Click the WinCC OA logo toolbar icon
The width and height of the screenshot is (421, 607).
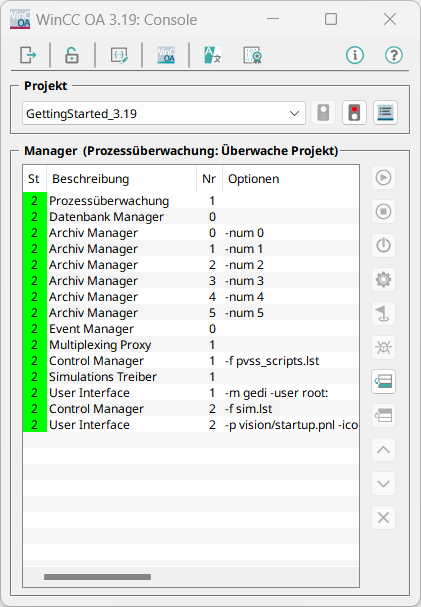[166, 55]
